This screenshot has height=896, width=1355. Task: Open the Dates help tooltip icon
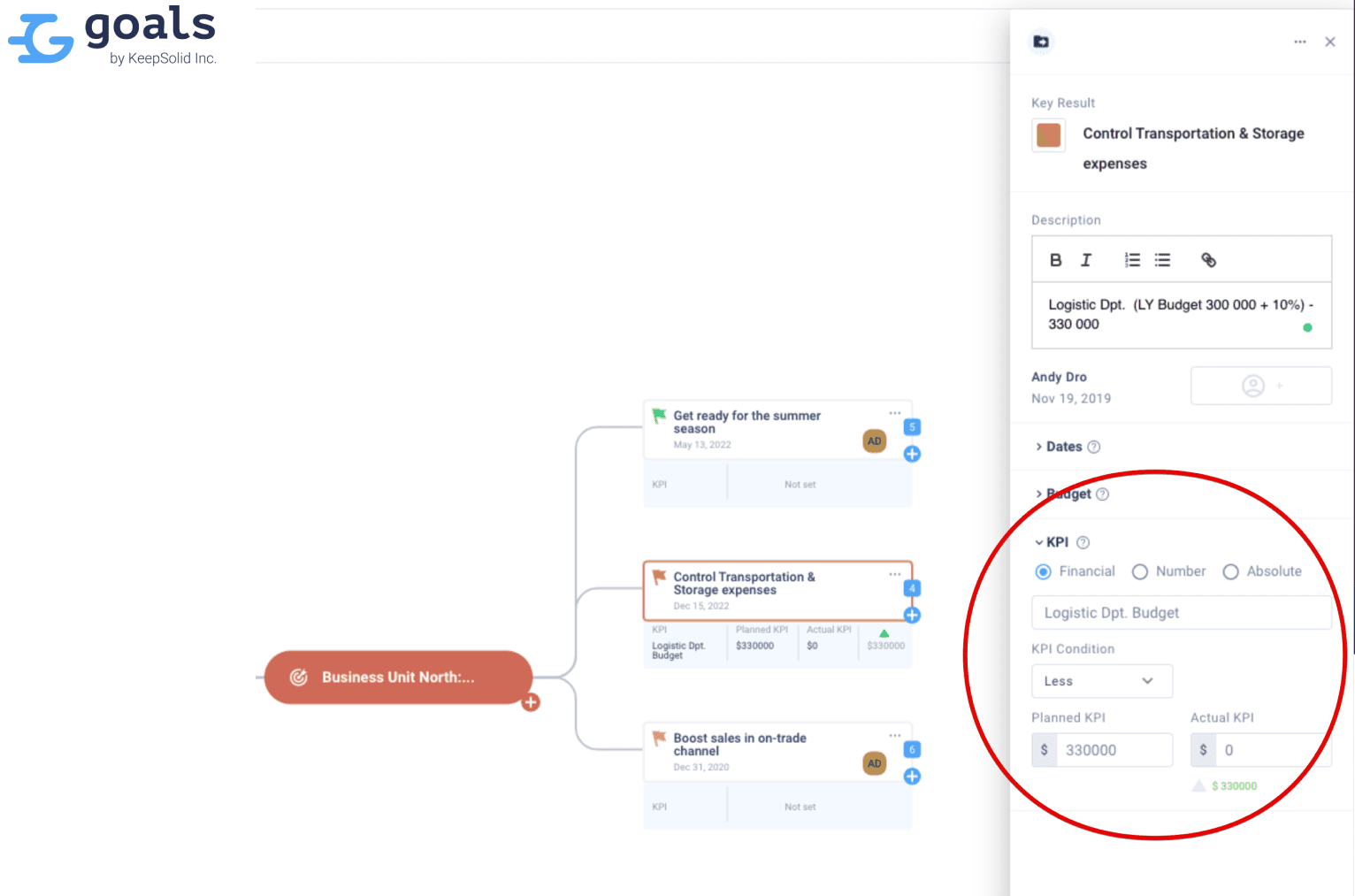(1093, 447)
